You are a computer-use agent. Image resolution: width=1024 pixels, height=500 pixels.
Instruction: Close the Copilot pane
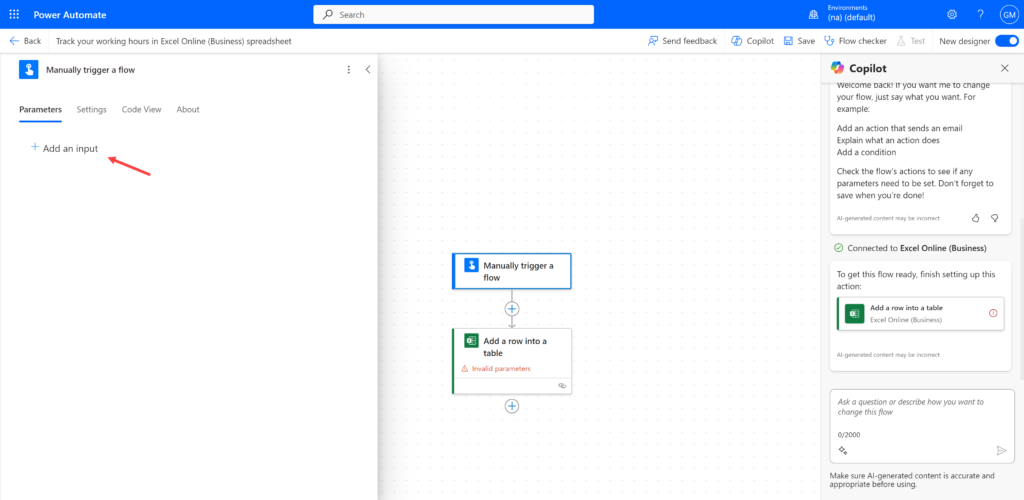1004,68
